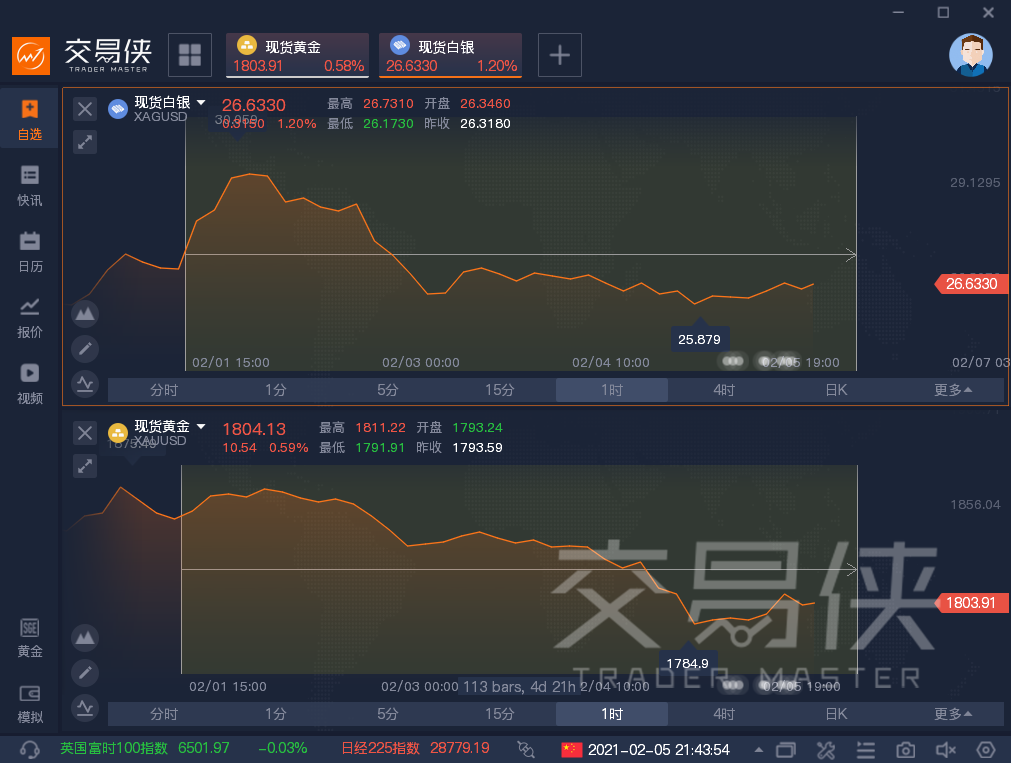Viewport: 1011px width, 763px height.
Task: Open customer service headset icon
Action: [30, 749]
